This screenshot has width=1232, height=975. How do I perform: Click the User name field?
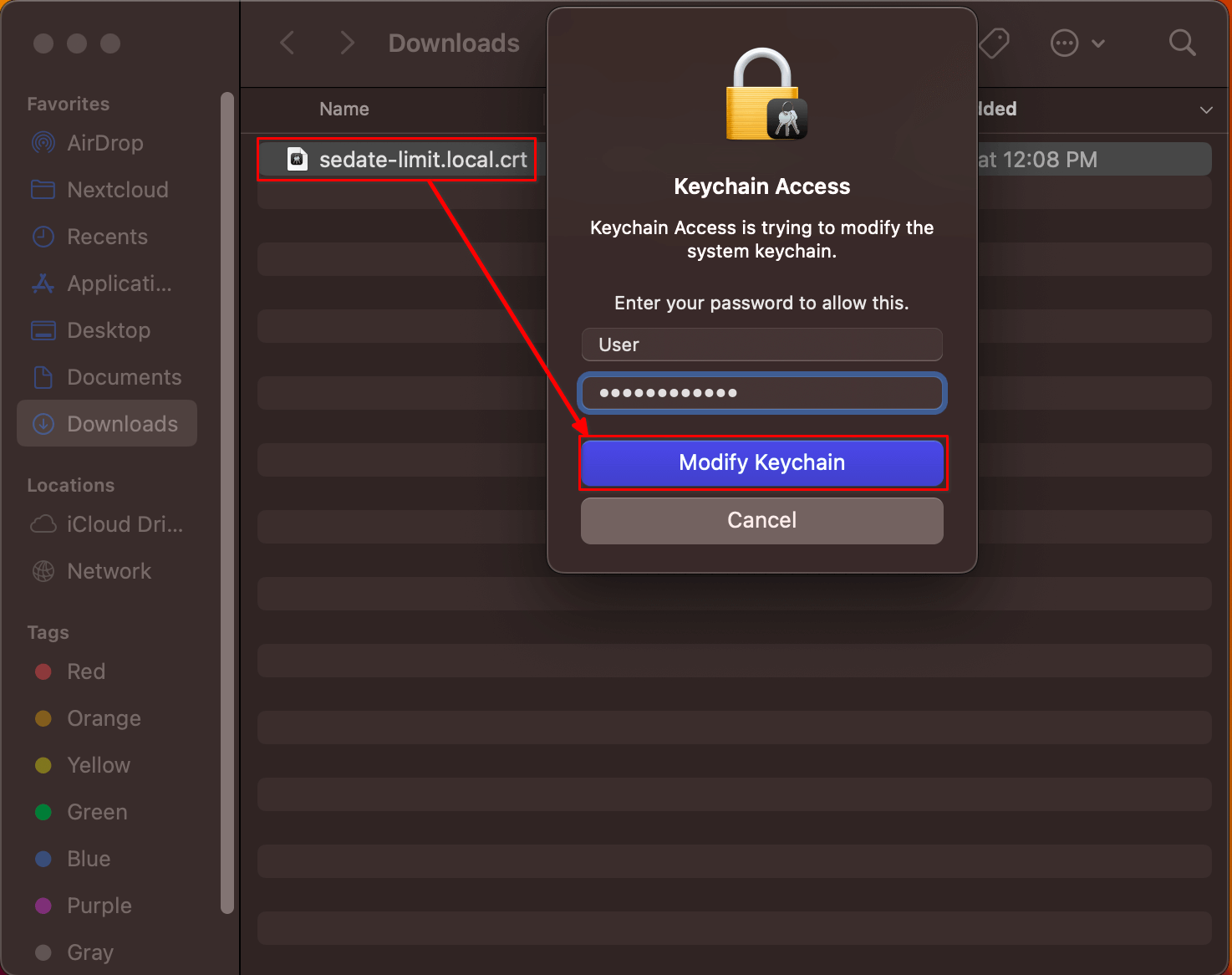click(x=762, y=345)
